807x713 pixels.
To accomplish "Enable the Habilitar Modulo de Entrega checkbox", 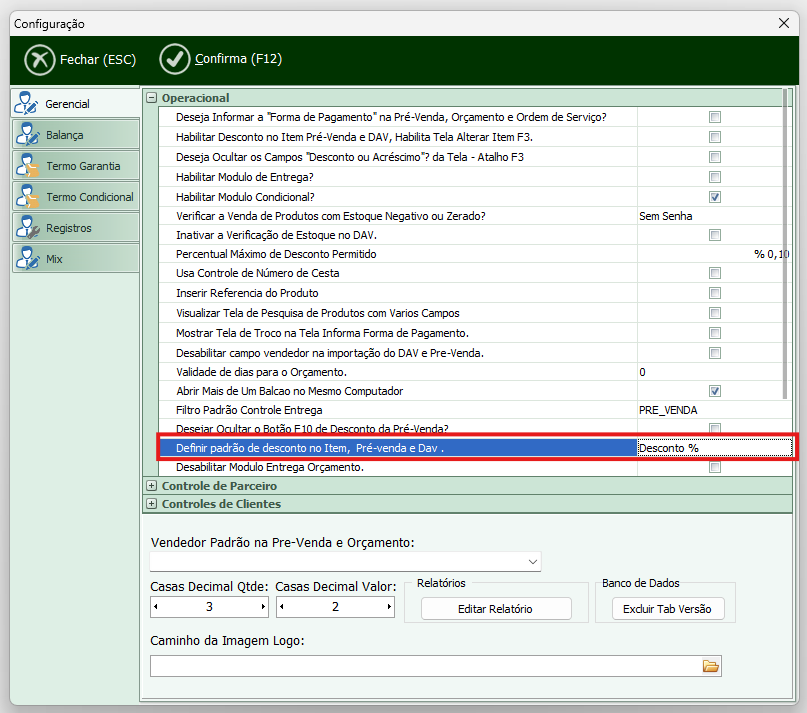I will (x=715, y=177).
